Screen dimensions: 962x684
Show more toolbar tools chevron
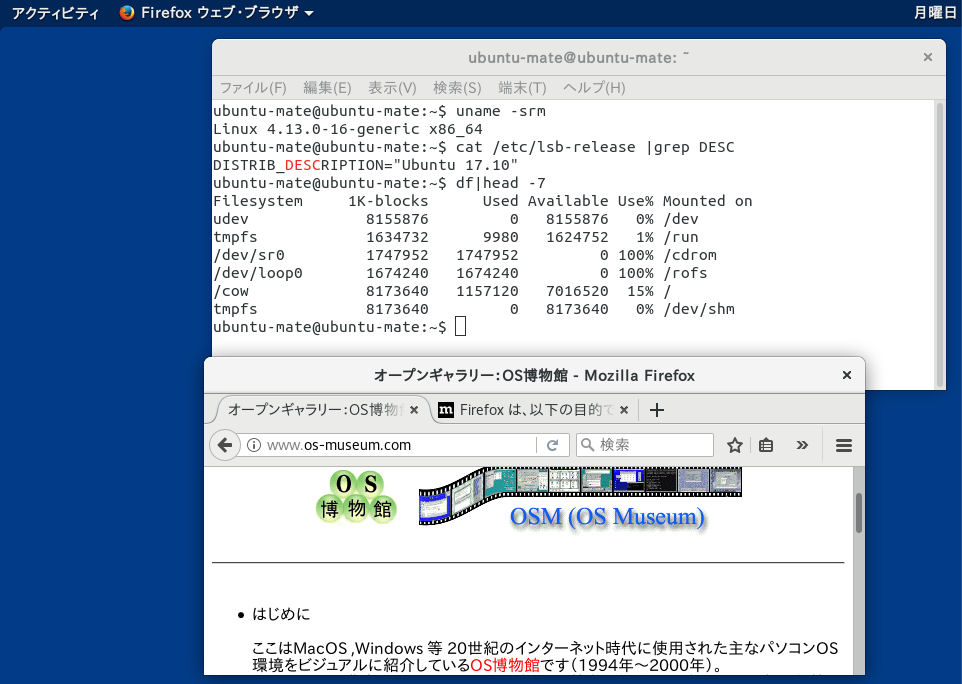pyautogui.click(x=802, y=445)
